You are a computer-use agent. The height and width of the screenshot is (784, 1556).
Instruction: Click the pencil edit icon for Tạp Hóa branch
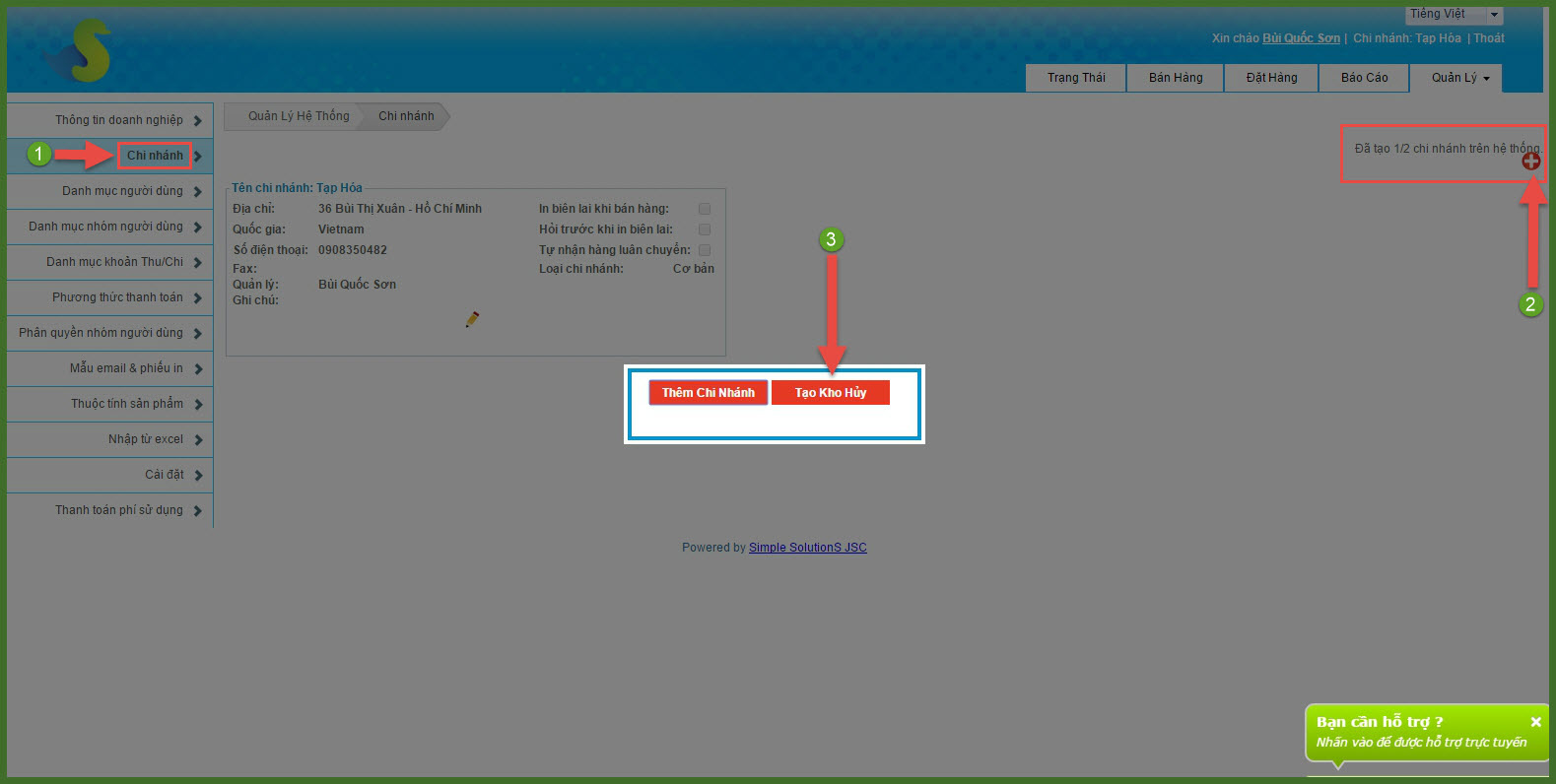pyautogui.click(x=472, y=319)
